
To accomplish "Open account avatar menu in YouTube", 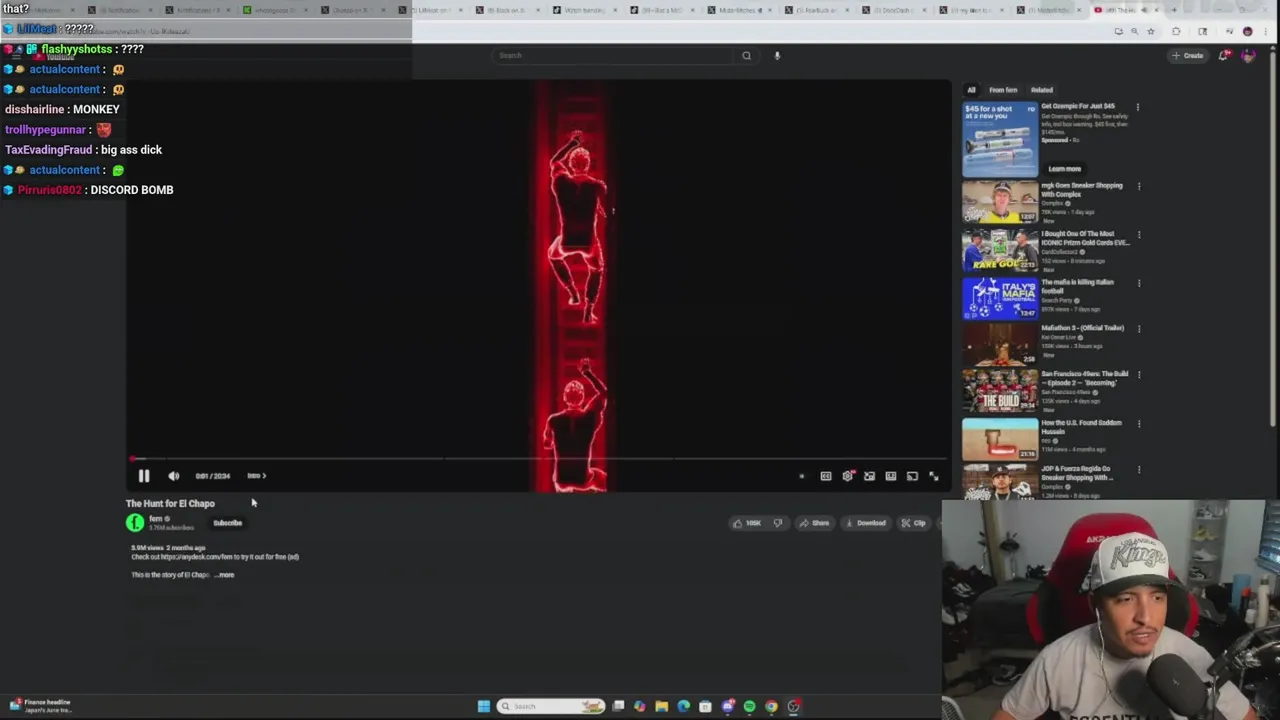I will 1248,56.
